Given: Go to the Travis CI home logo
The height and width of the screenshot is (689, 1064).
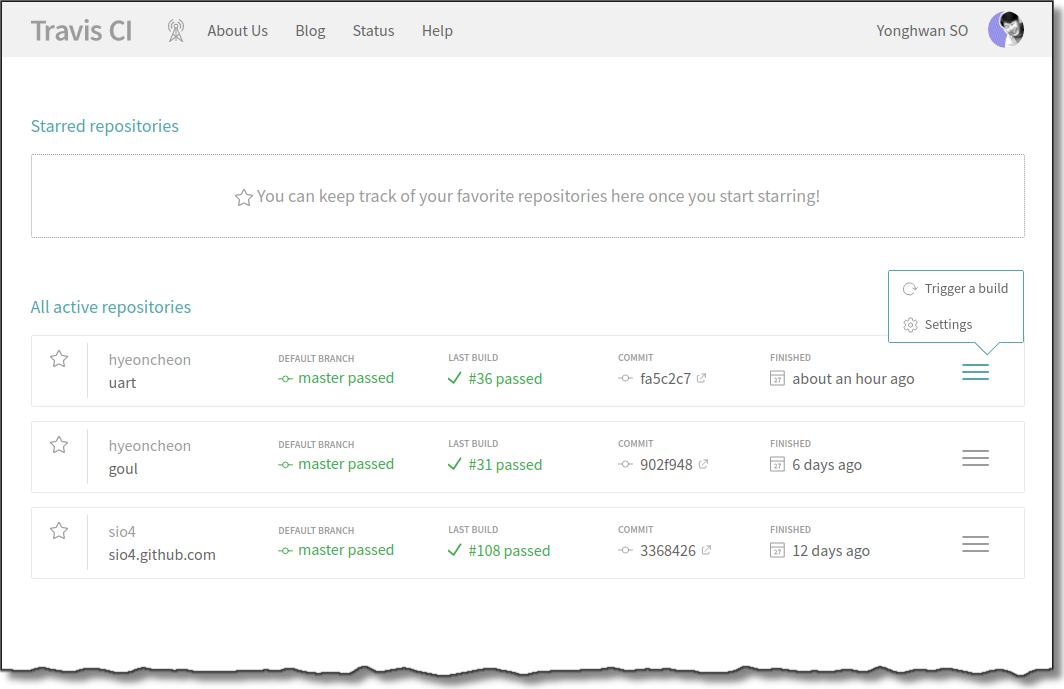Looking at the screenshot, I should click(x=81, y=31).
